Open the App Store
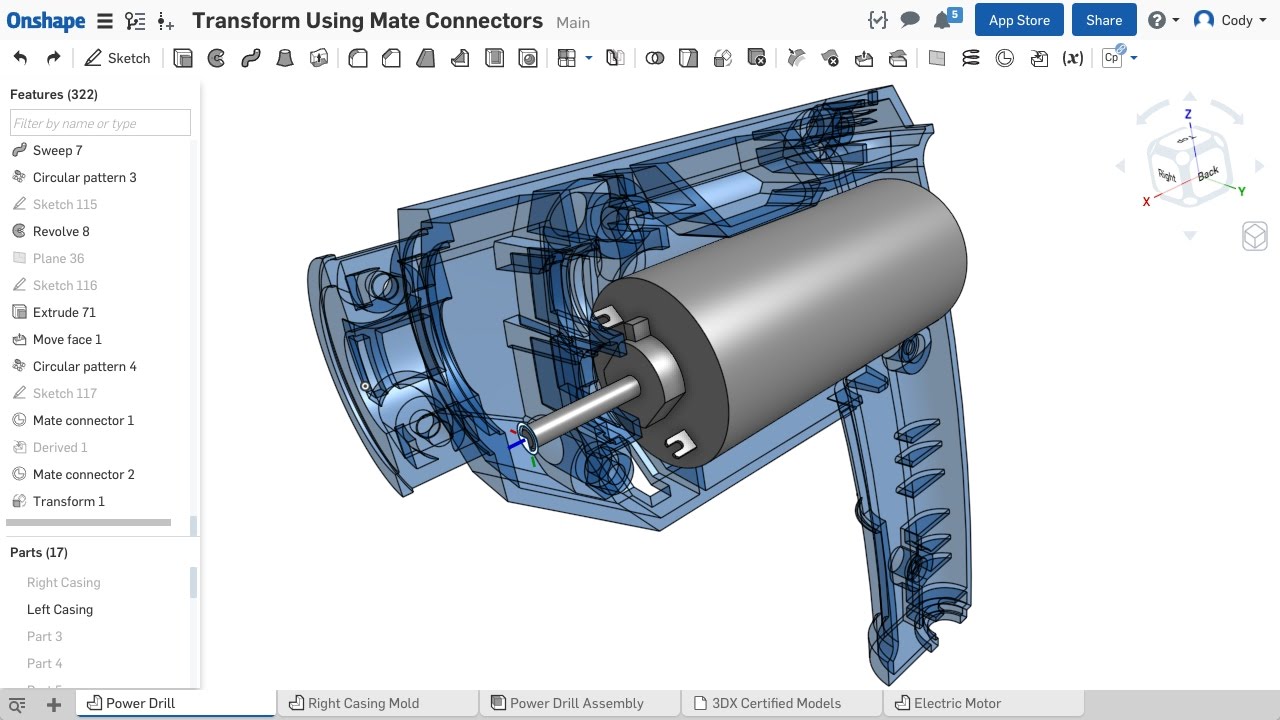Screen dimensions: 1280x720 coord(1018,19)
